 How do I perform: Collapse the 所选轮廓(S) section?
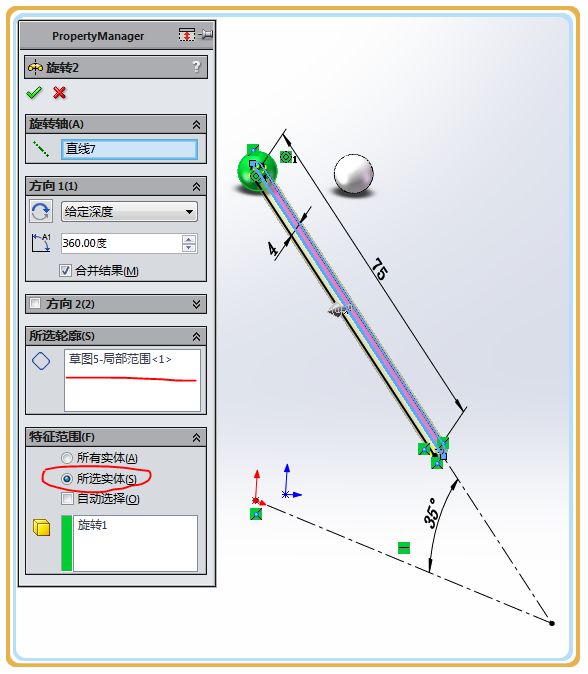pyautogui.click(x=196, y=336)
